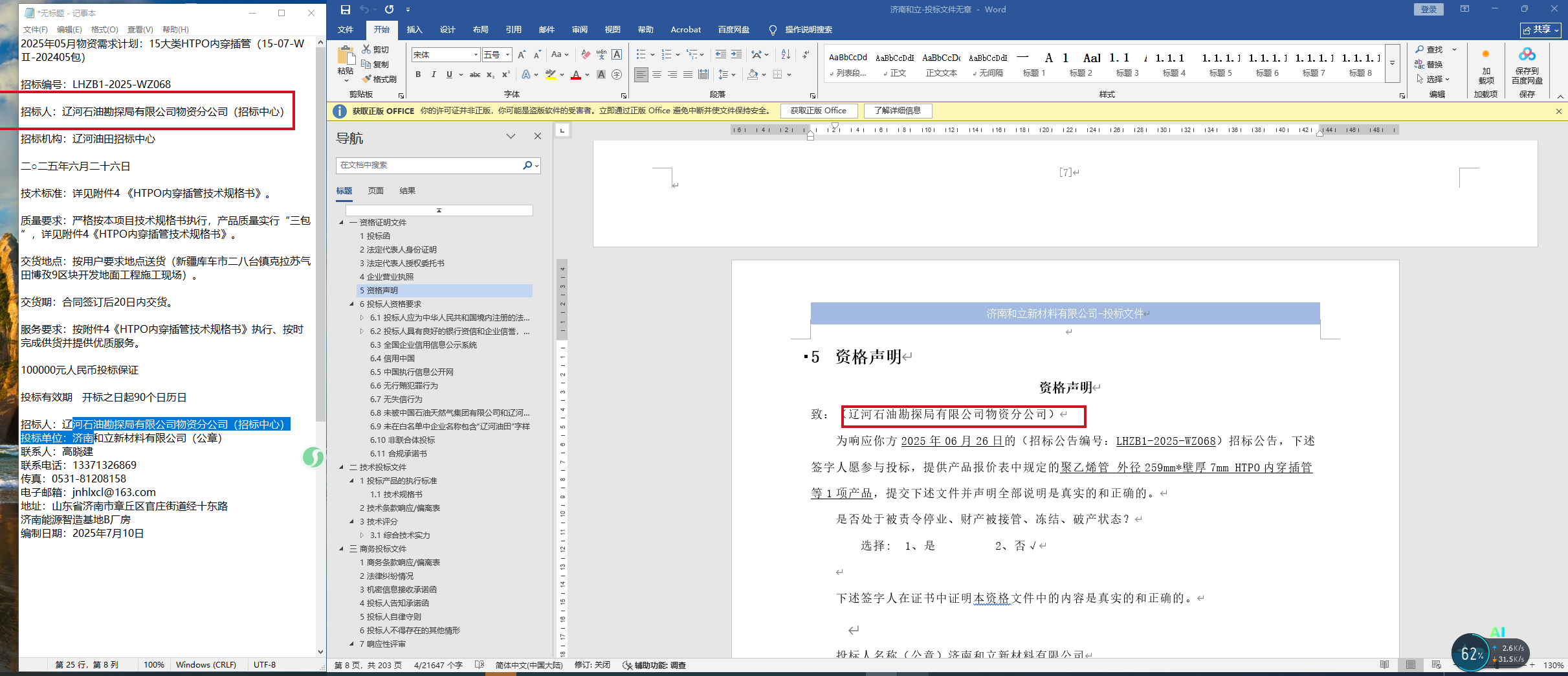Open the 插入 (Insert) ribbon tab

(414, 29)
